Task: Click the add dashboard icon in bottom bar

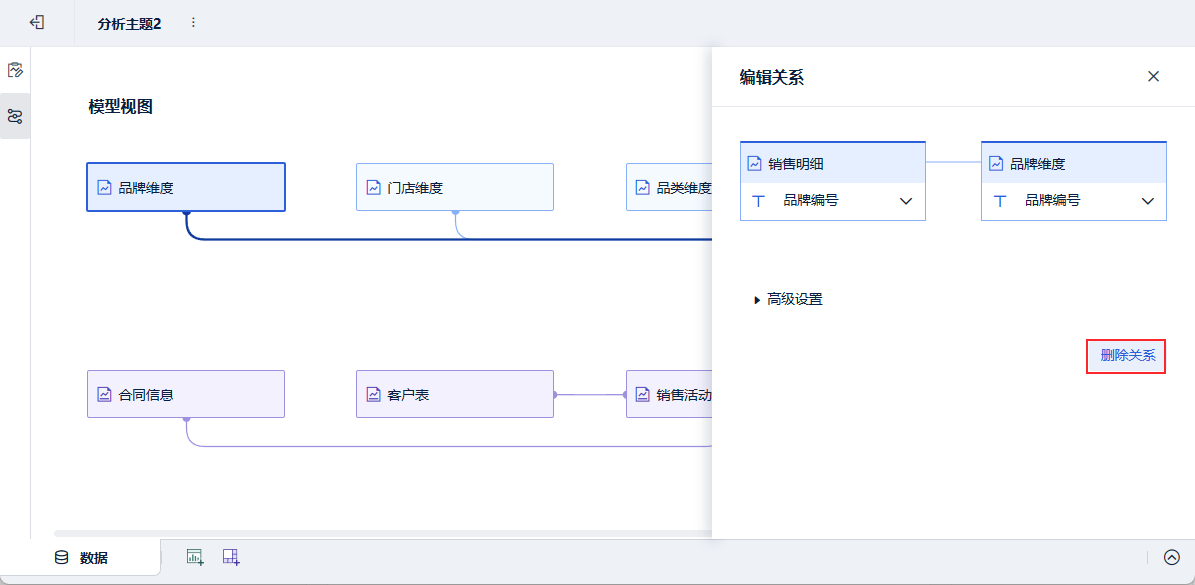Action: tap(231, 557)
